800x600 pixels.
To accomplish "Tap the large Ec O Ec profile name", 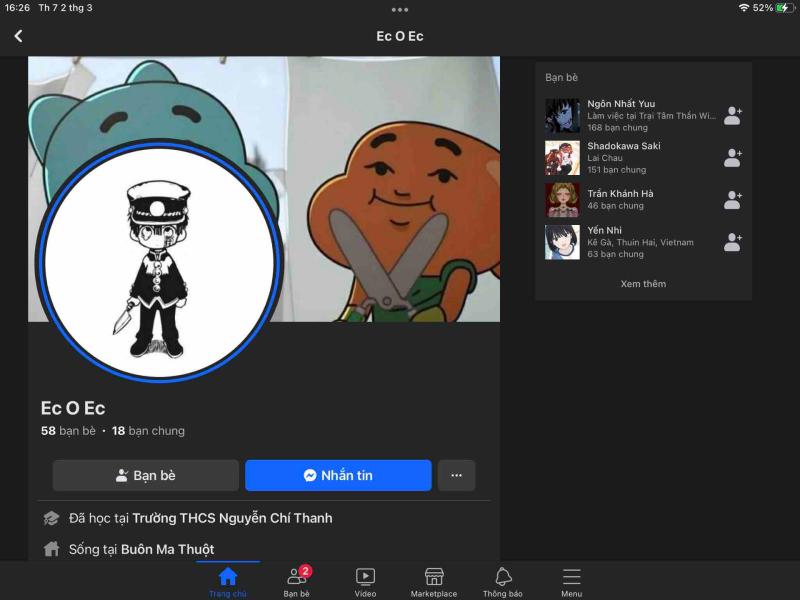I will (x=73, y=408).
